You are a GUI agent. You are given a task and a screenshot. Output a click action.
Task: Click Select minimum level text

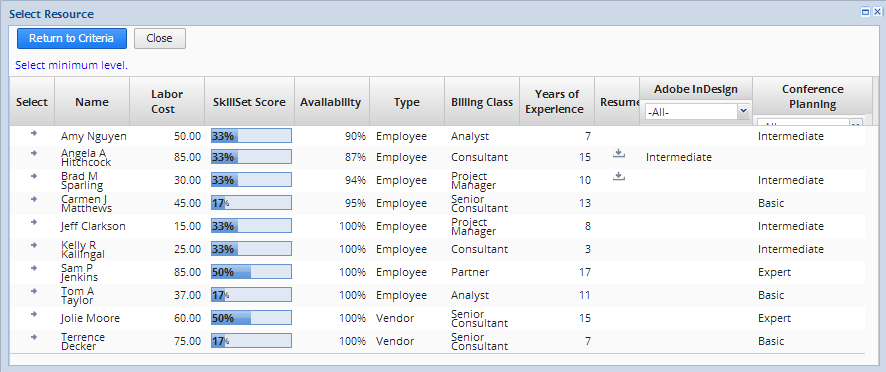click(x=72, y=66)
